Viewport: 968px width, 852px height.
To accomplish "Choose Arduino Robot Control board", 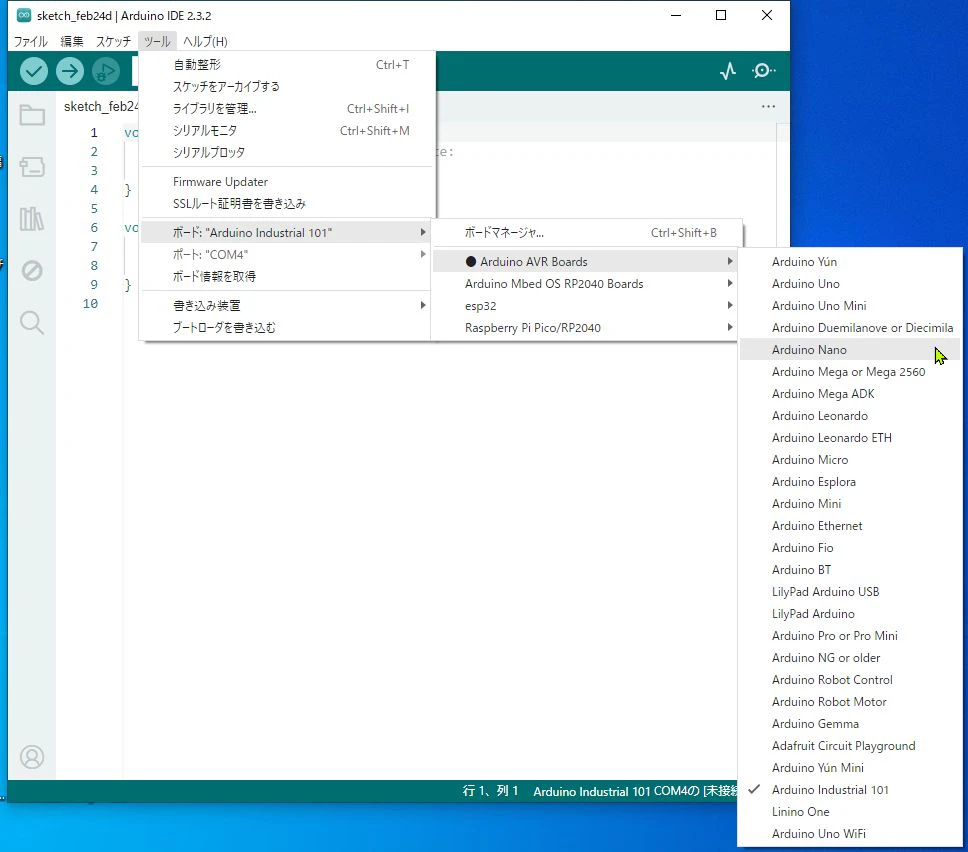I will point(850,680).
